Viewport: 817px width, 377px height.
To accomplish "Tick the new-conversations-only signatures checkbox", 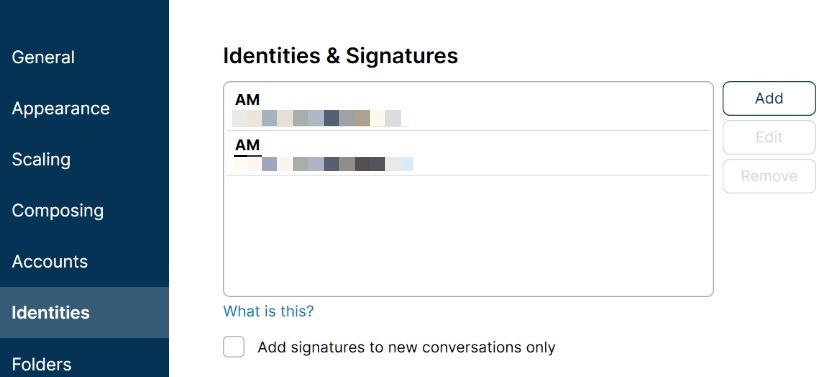I will (x=234, y=347).
